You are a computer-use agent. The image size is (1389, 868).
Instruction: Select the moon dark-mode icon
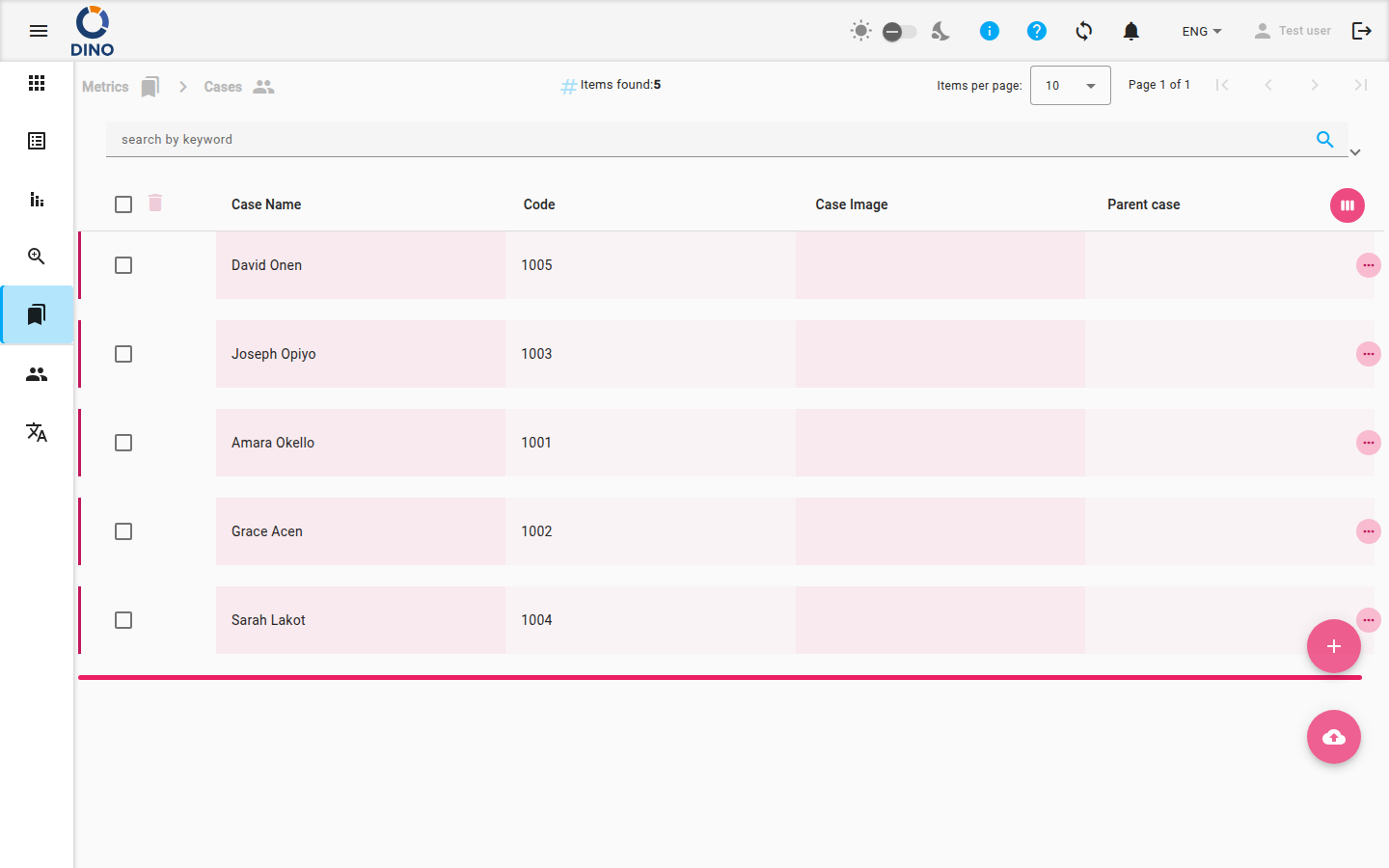(940, 31)
